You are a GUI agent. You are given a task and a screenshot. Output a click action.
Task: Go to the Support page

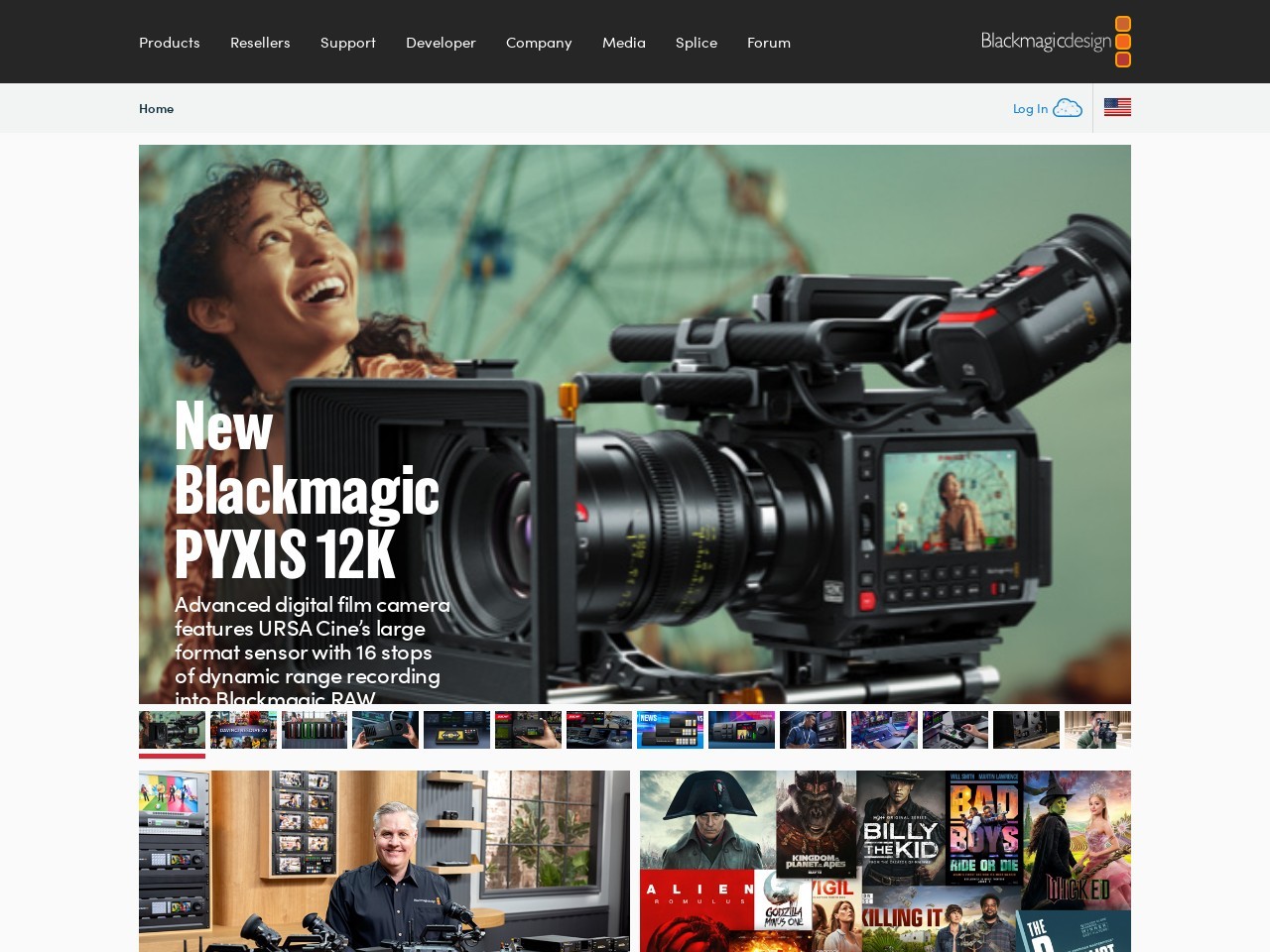pyautogui.click(x=348, y=42)
